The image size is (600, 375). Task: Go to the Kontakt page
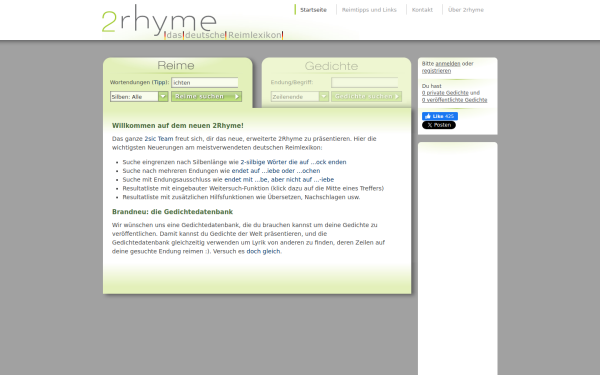(x=422, y=10)
